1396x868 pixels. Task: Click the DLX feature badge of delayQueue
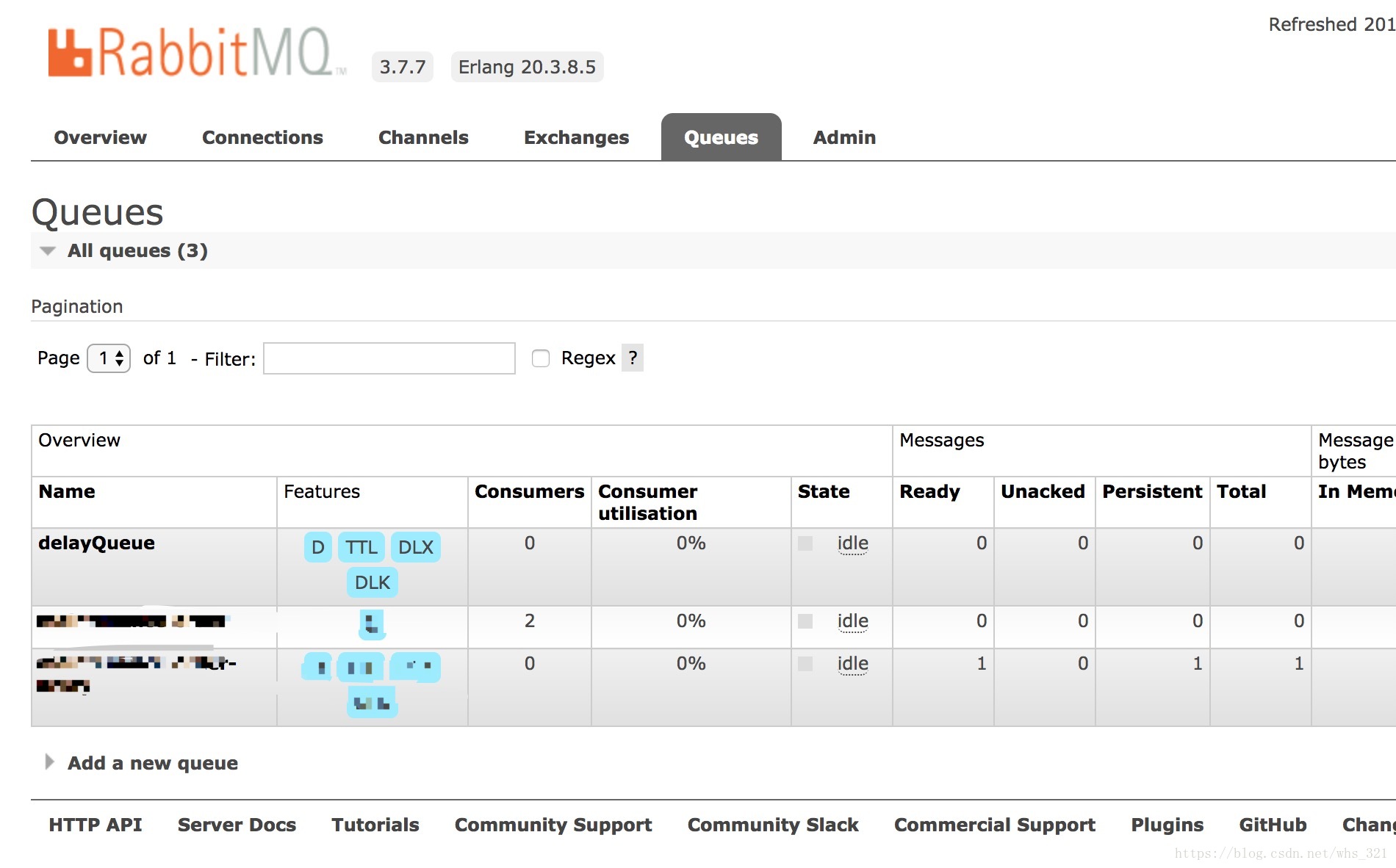pos(416,547)
